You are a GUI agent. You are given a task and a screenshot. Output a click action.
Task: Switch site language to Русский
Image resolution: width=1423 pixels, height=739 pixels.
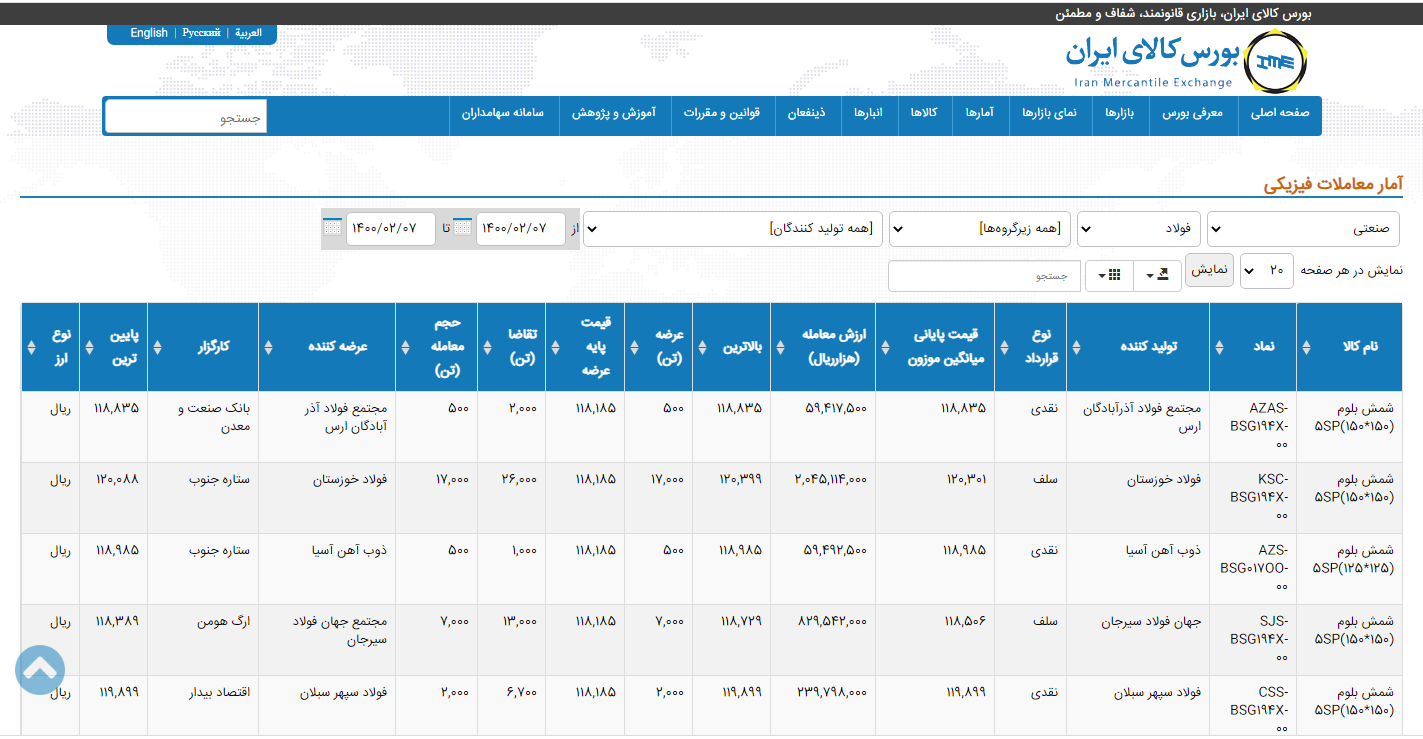point(202,33)
